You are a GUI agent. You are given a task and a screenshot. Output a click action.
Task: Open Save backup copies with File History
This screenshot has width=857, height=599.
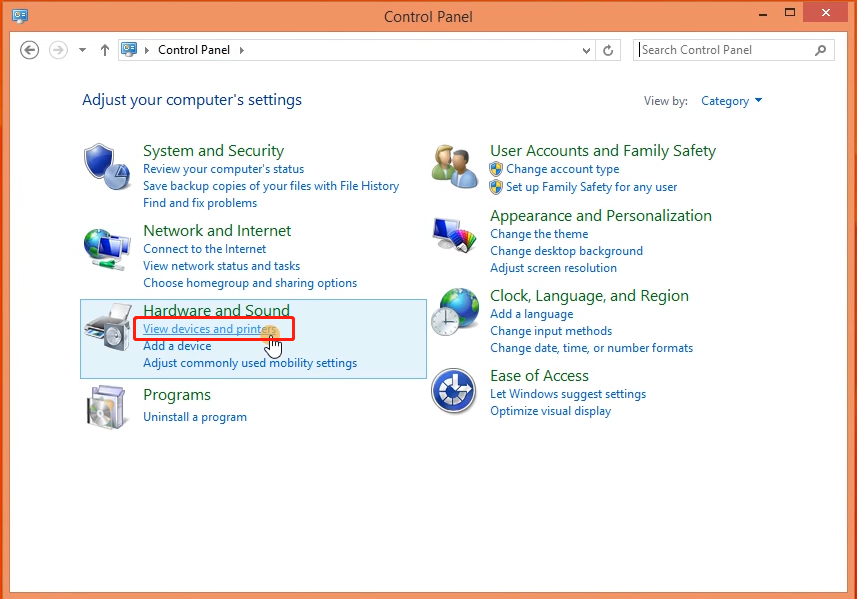coord(271,186)
